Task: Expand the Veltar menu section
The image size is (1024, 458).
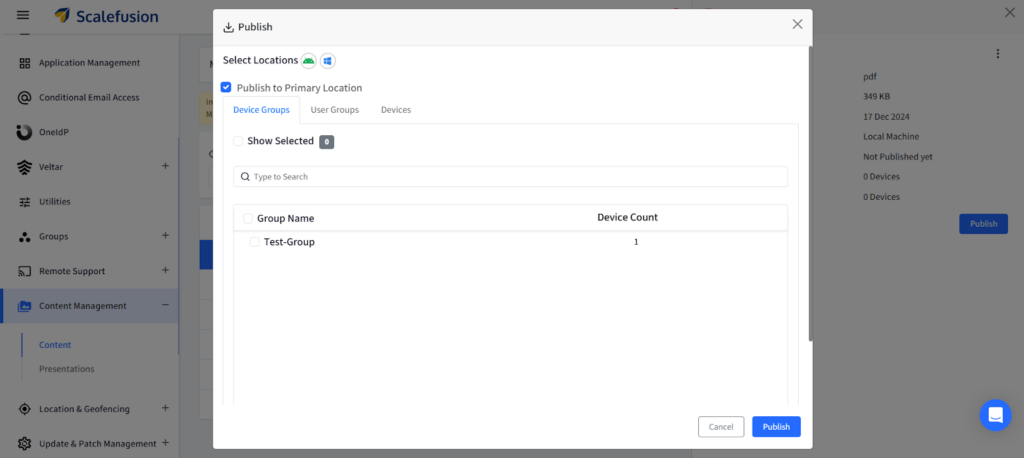Action: pos(165,166)
